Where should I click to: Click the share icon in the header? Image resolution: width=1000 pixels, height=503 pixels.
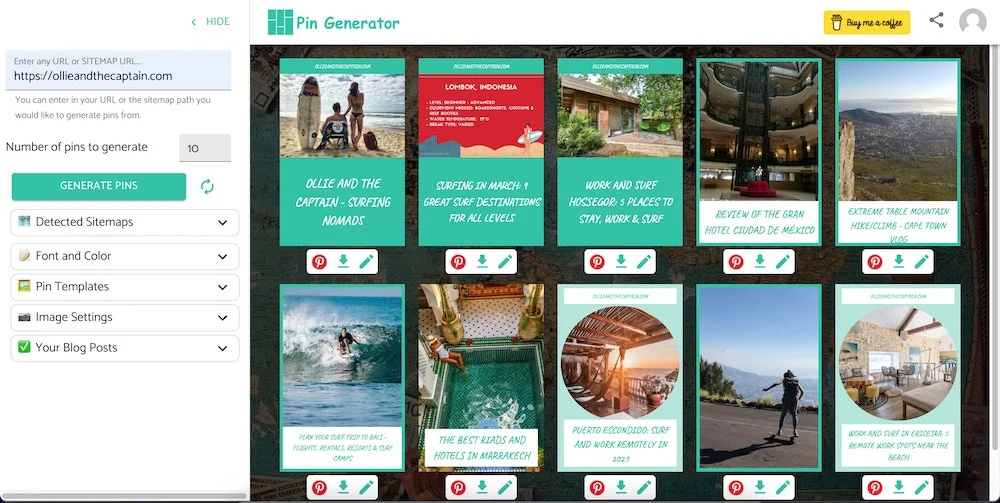click(936, 20)
